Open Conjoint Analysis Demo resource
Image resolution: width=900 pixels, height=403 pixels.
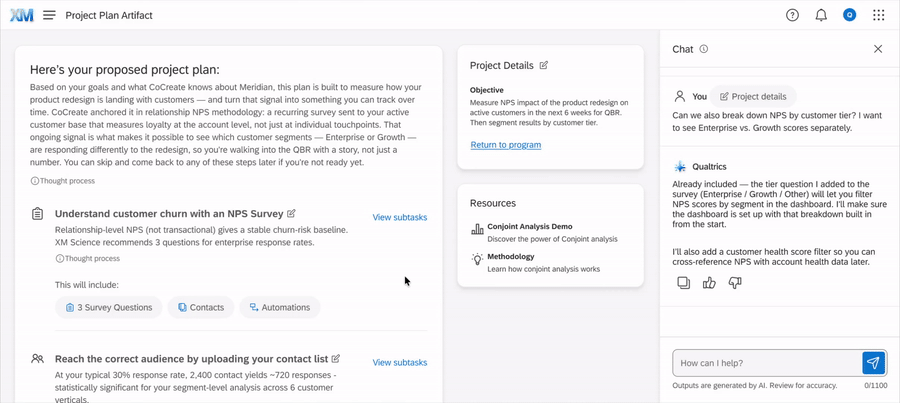[x=530, y=226]
